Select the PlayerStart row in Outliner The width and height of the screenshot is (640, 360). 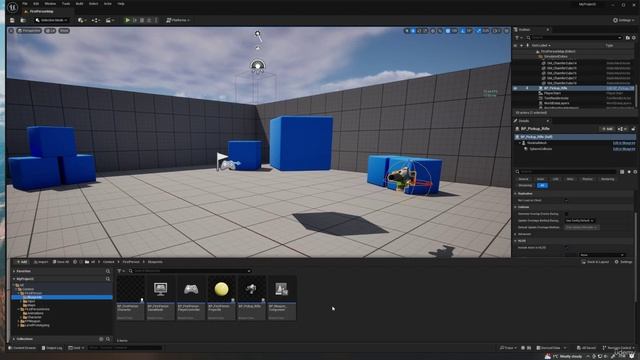pyautogui.click(x=573, y=93)
